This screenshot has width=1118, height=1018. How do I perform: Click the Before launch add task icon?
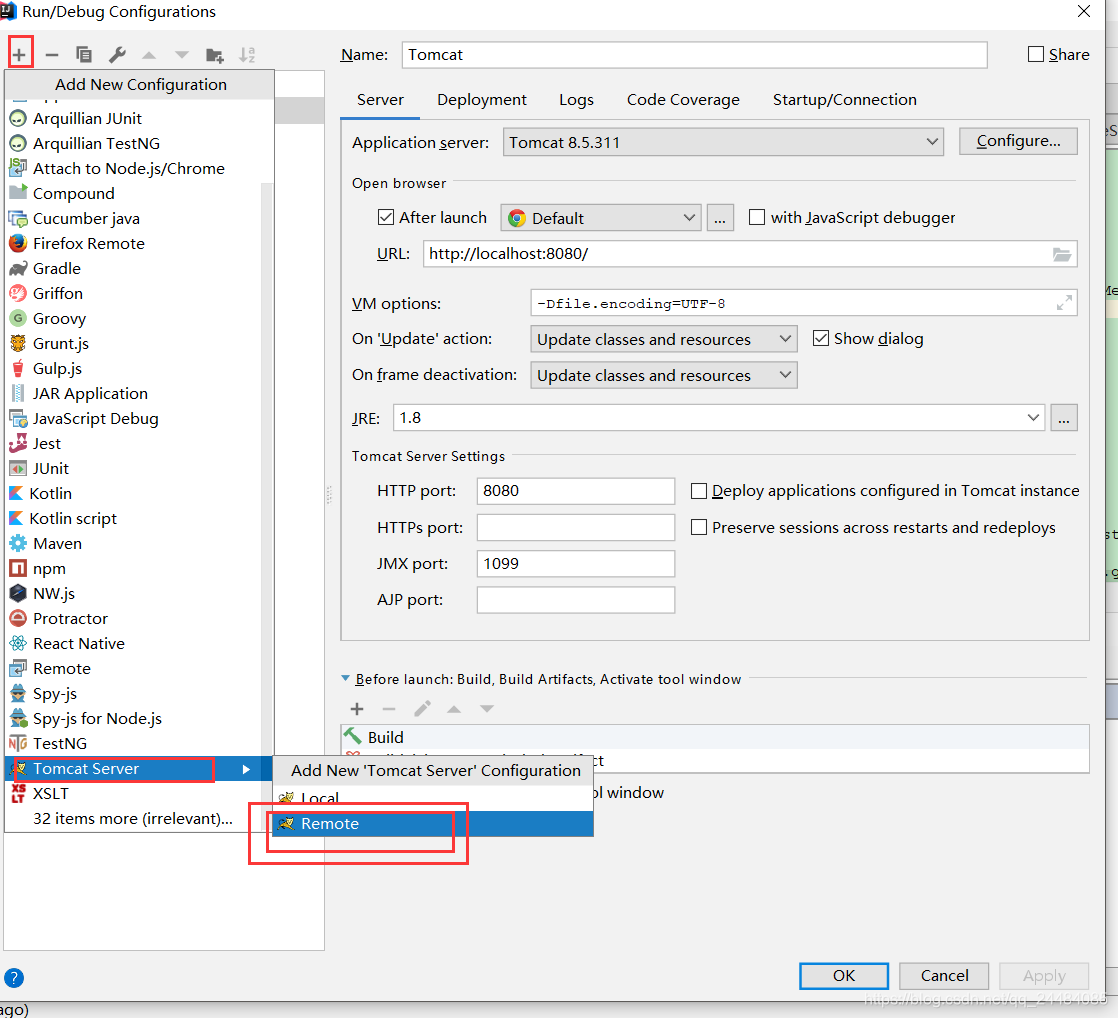point(357,709)
